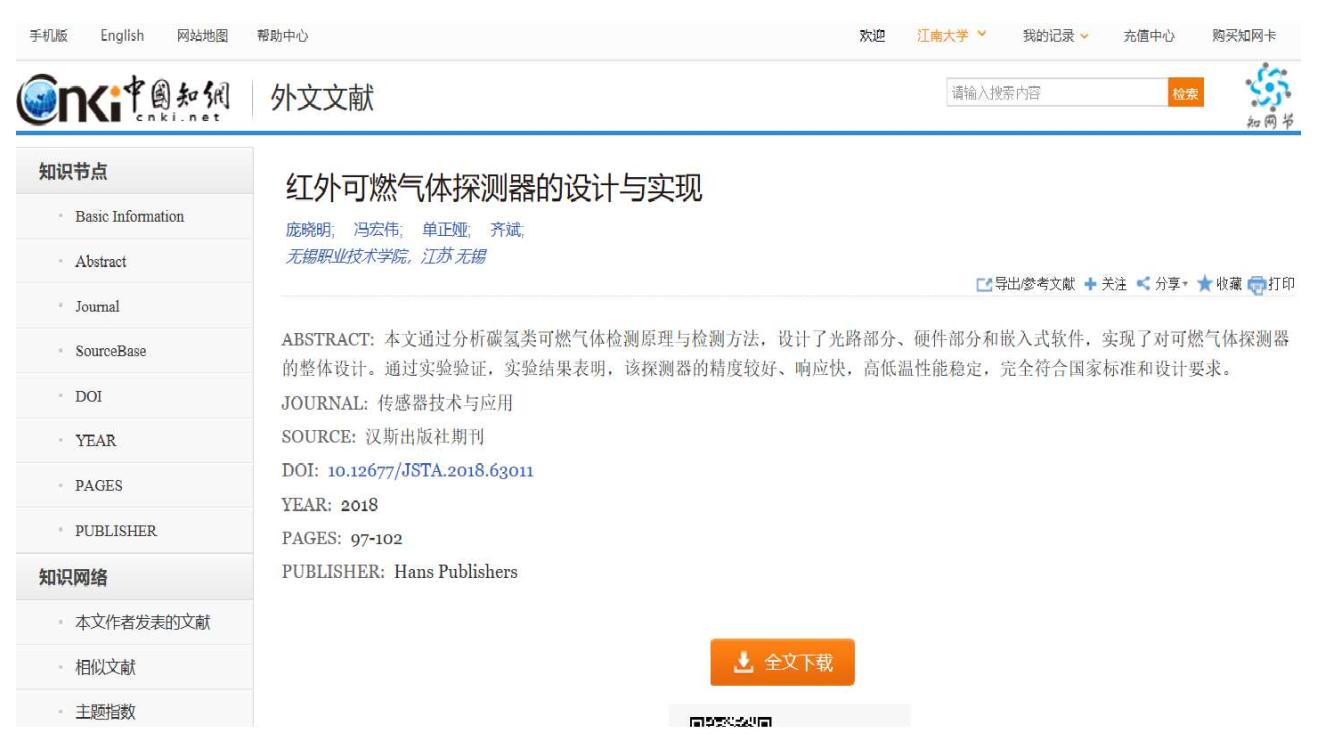Expand the 江南大学 account dropdown

point(952,36)
